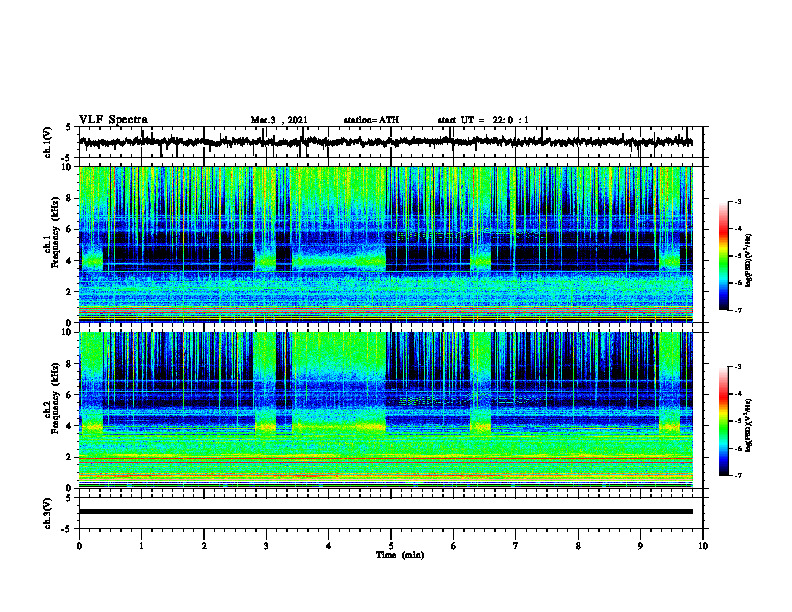The image size is (792, 612).
Task: Click the -3 label atop the ch.1 colorbar
Action: click(x=738, y=202)
